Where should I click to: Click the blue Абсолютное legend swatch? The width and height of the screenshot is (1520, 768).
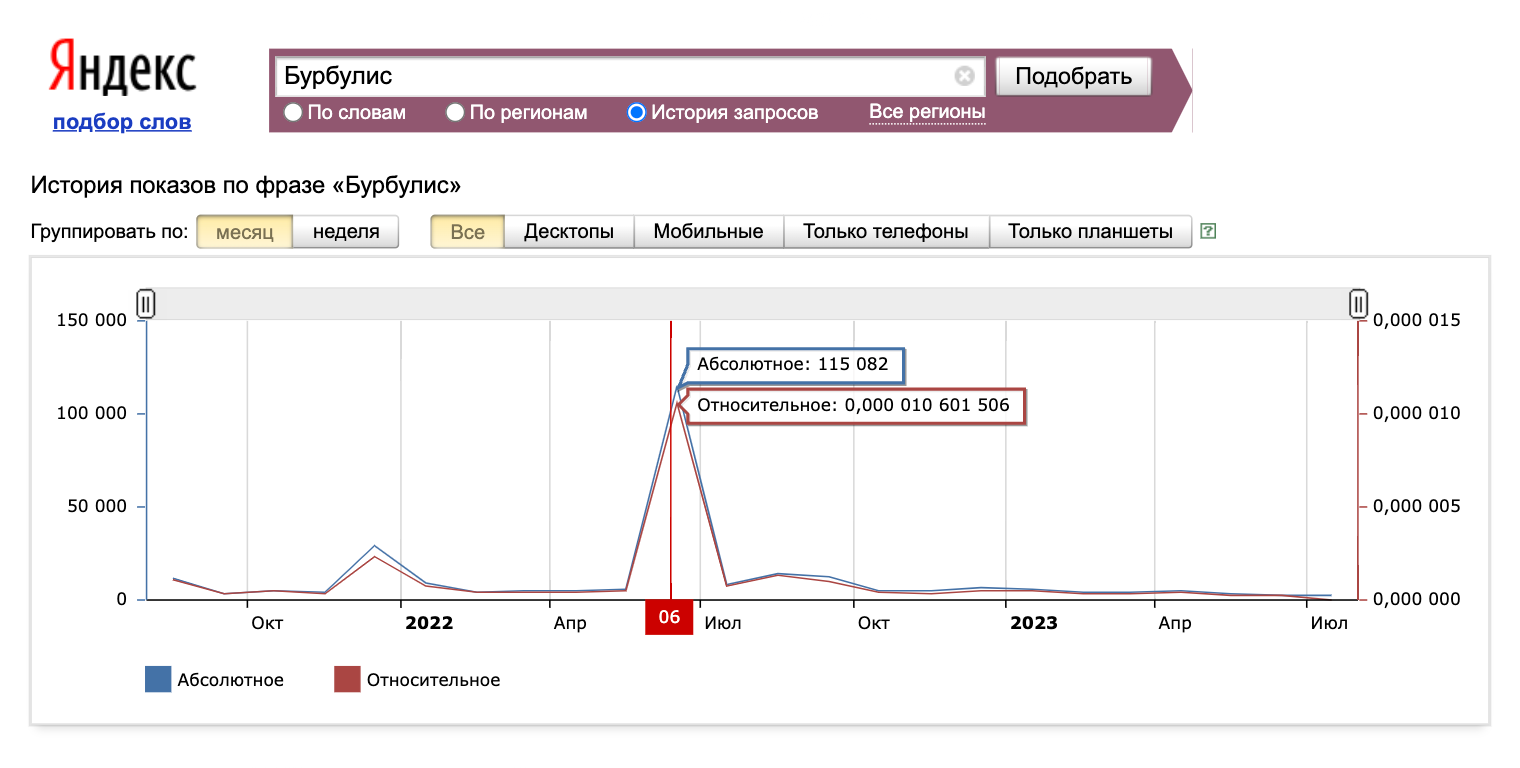[158, 680]
